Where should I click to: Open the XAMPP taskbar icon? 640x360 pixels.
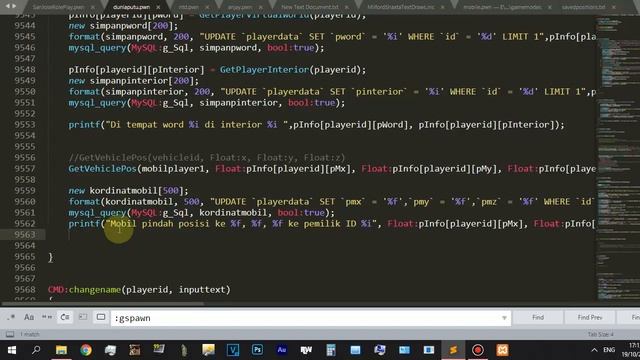pyautogui.click(x=502, y=350)
